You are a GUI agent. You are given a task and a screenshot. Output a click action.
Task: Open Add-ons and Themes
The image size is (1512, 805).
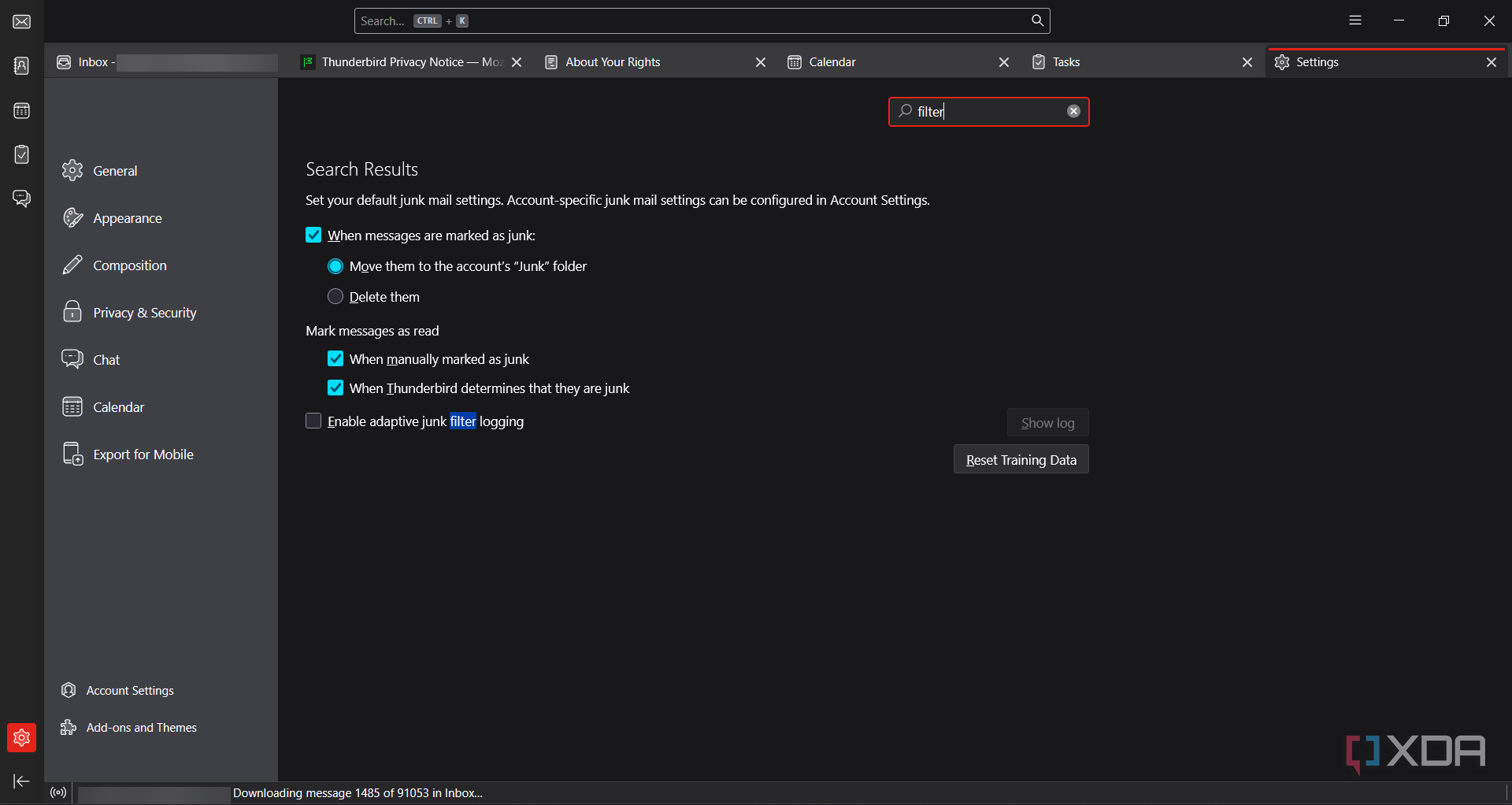tap(129, 727)
